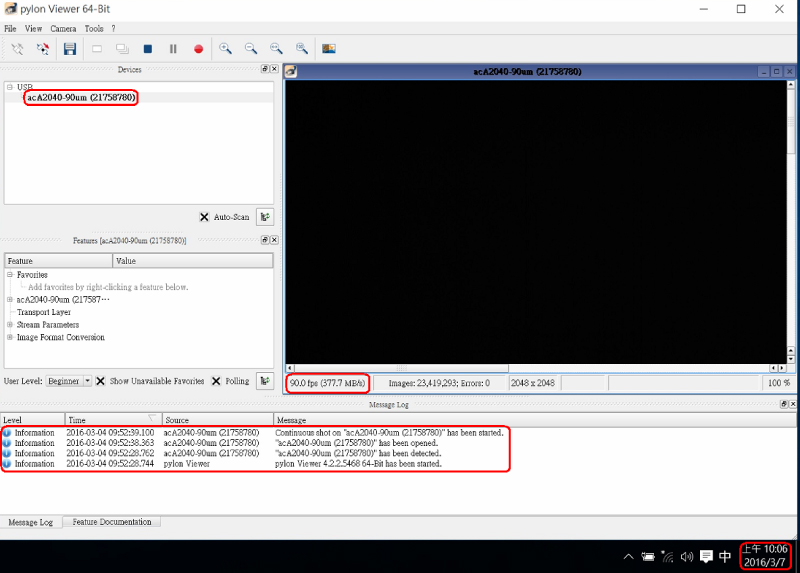Stop the continuous image grab
This screenshot has height=573, width=800.
click(x=148, y=48)
